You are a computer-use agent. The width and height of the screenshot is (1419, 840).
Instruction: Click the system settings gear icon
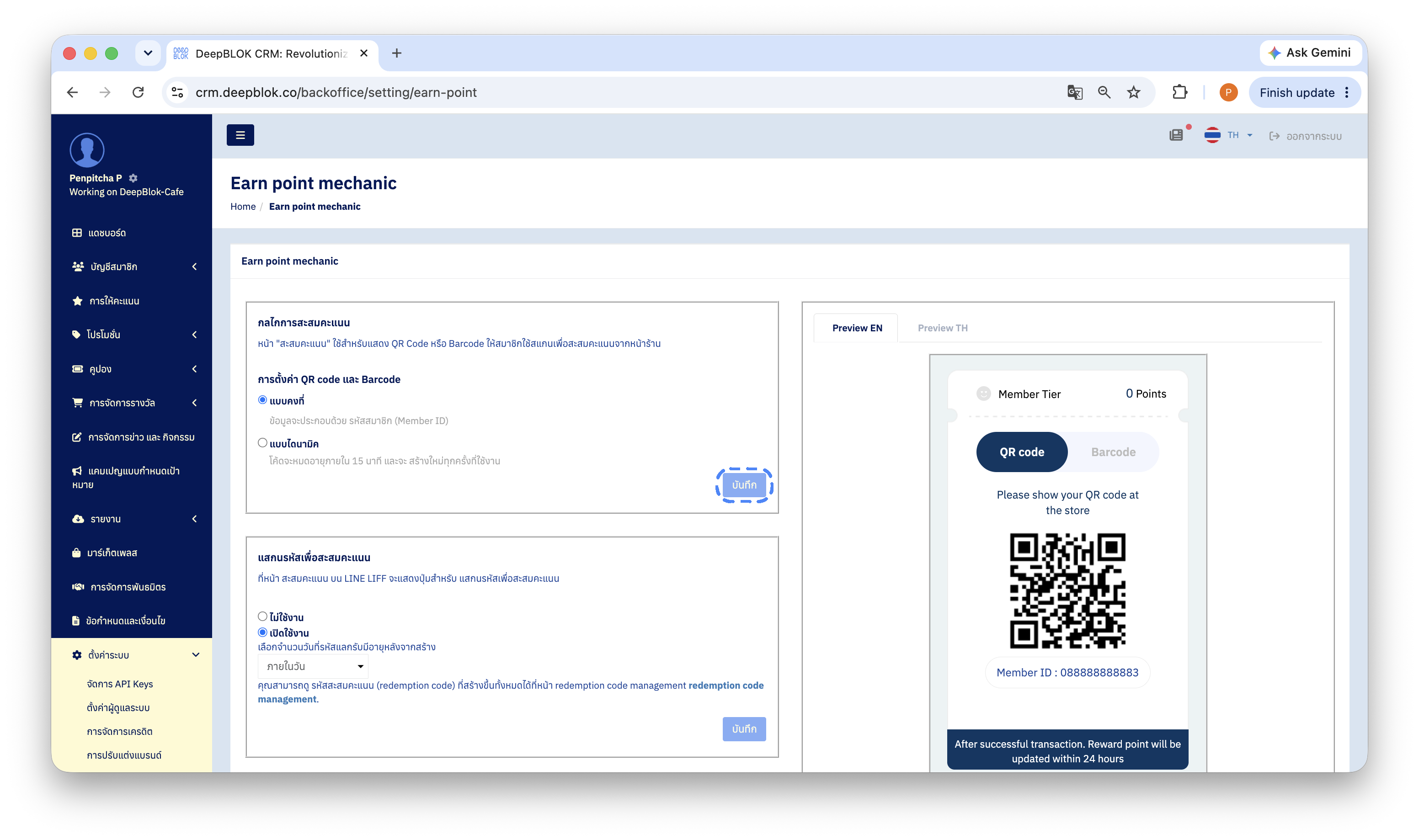click(x=77, y=655)
